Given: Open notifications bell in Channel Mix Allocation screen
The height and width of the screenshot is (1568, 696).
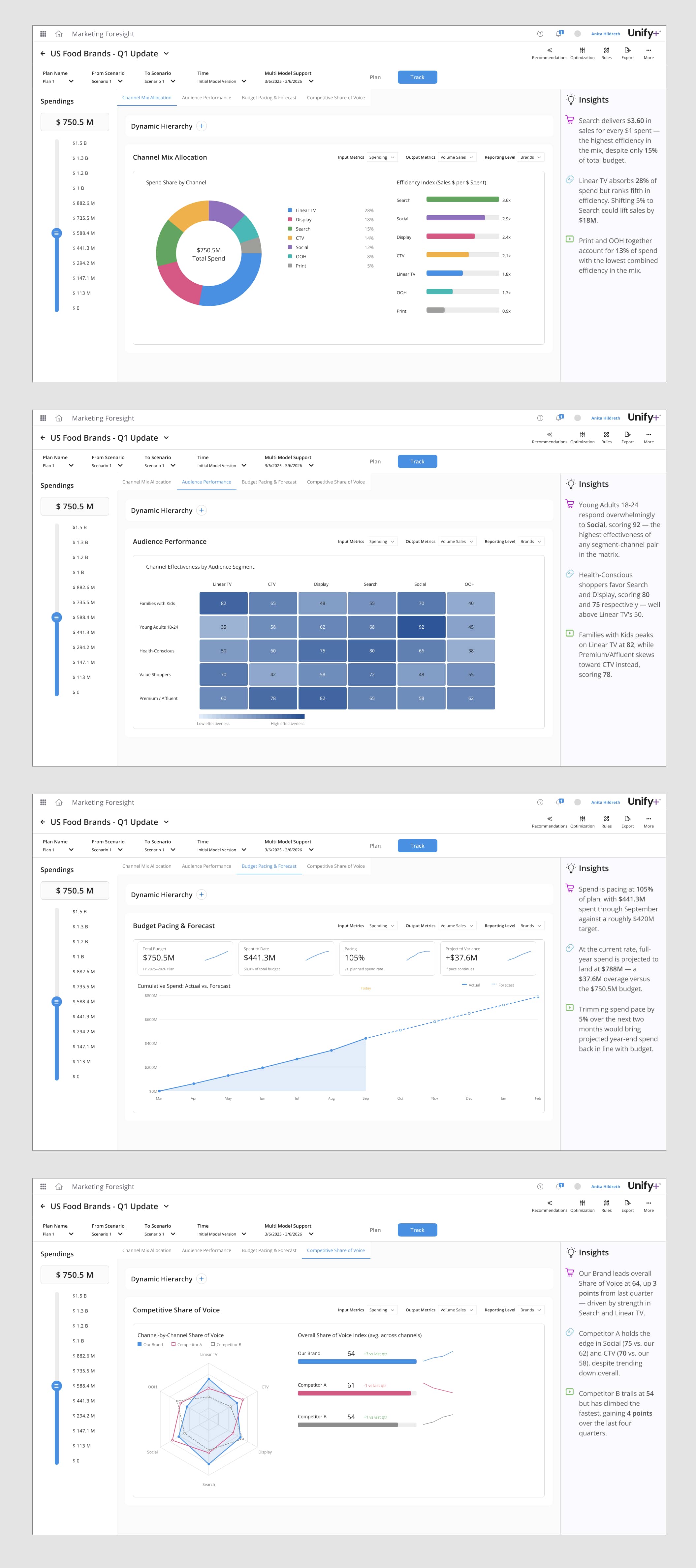Looking at the screenshot, I should (559, 34).
